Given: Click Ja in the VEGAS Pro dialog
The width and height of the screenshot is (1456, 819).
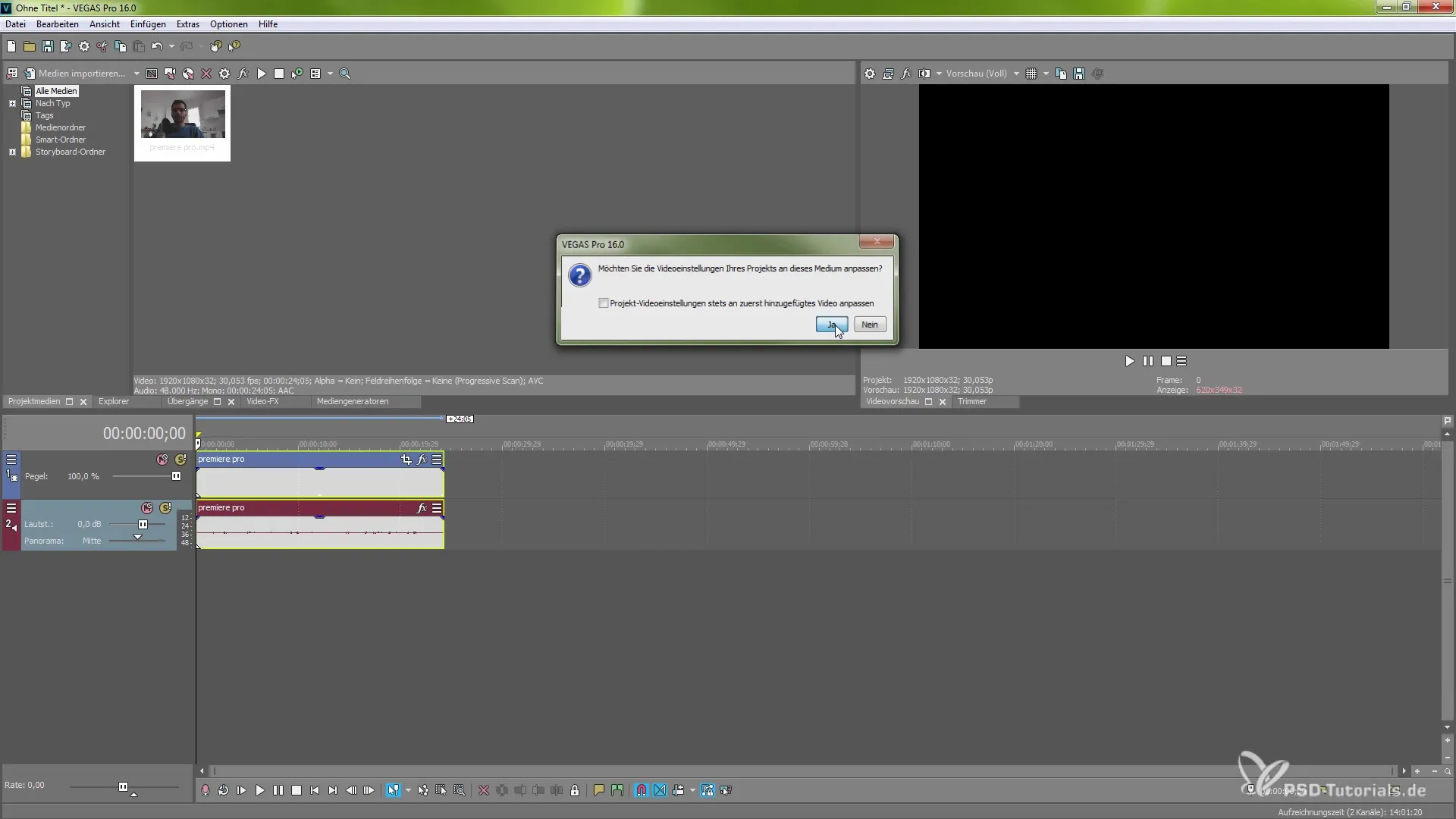Looking at the screenshot, I should coord(832,325).
